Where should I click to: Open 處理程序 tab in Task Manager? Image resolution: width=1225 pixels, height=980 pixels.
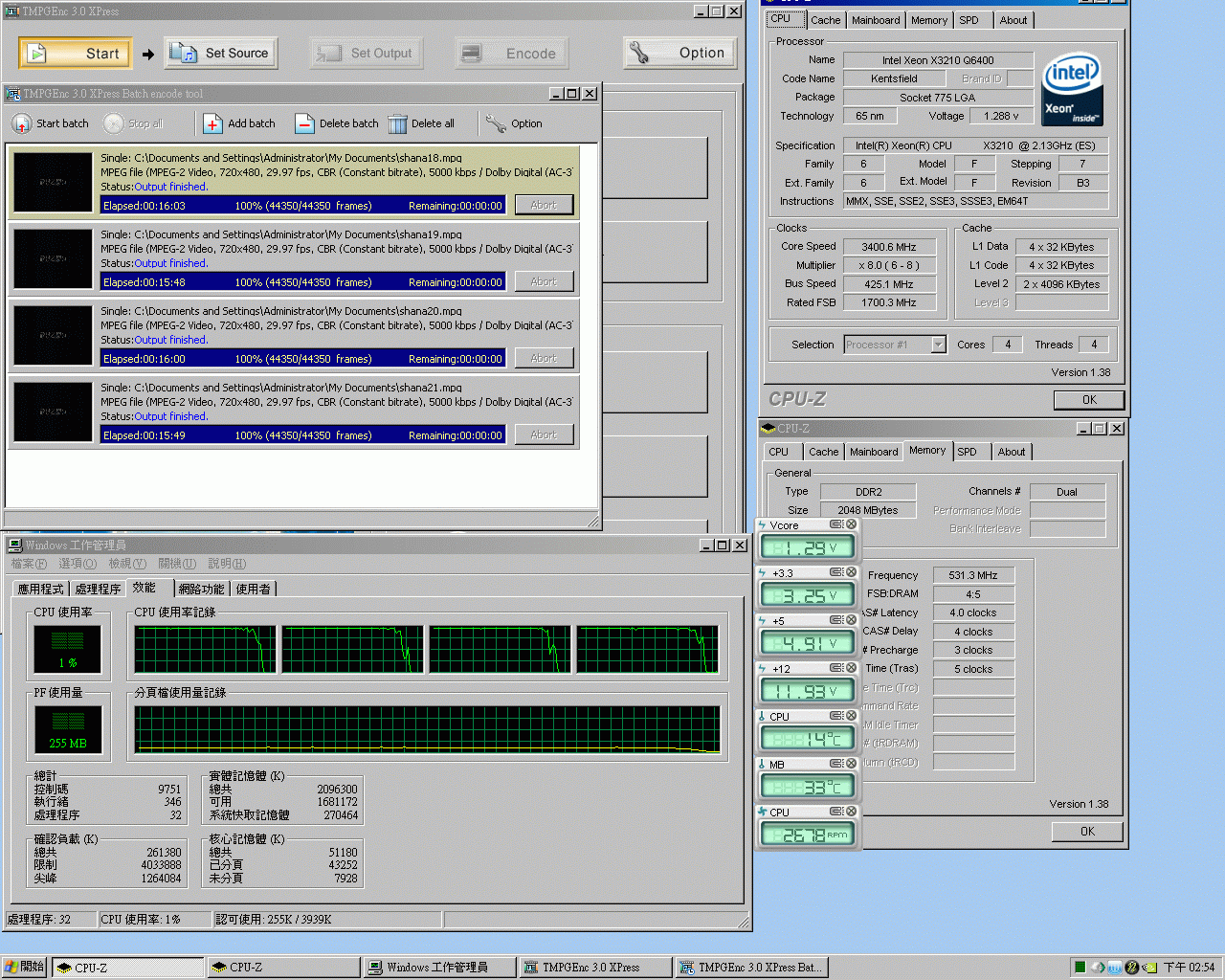pos(98,589)
